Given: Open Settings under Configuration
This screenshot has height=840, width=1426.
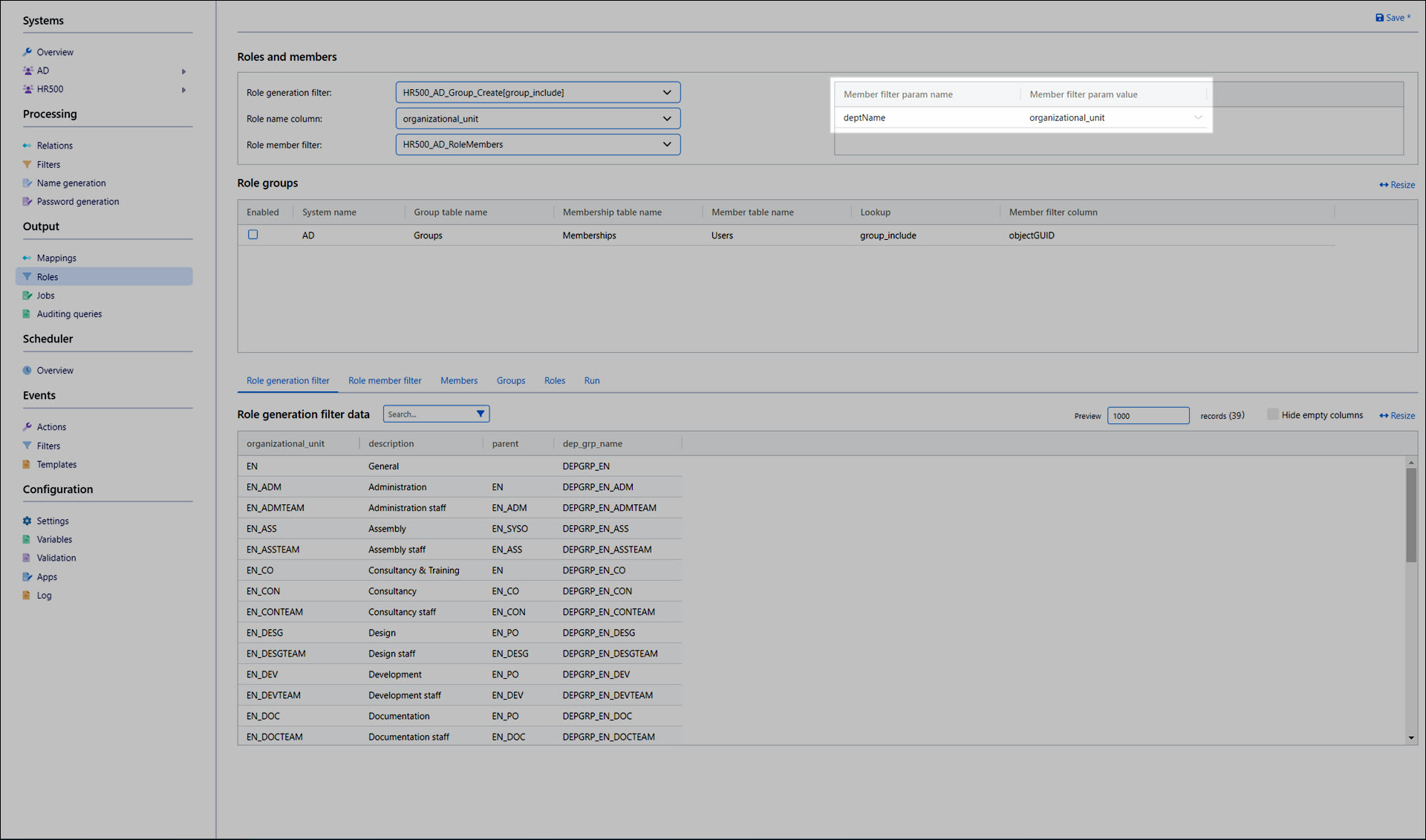Looking at the screenshot, I should [x=52, y=521].
